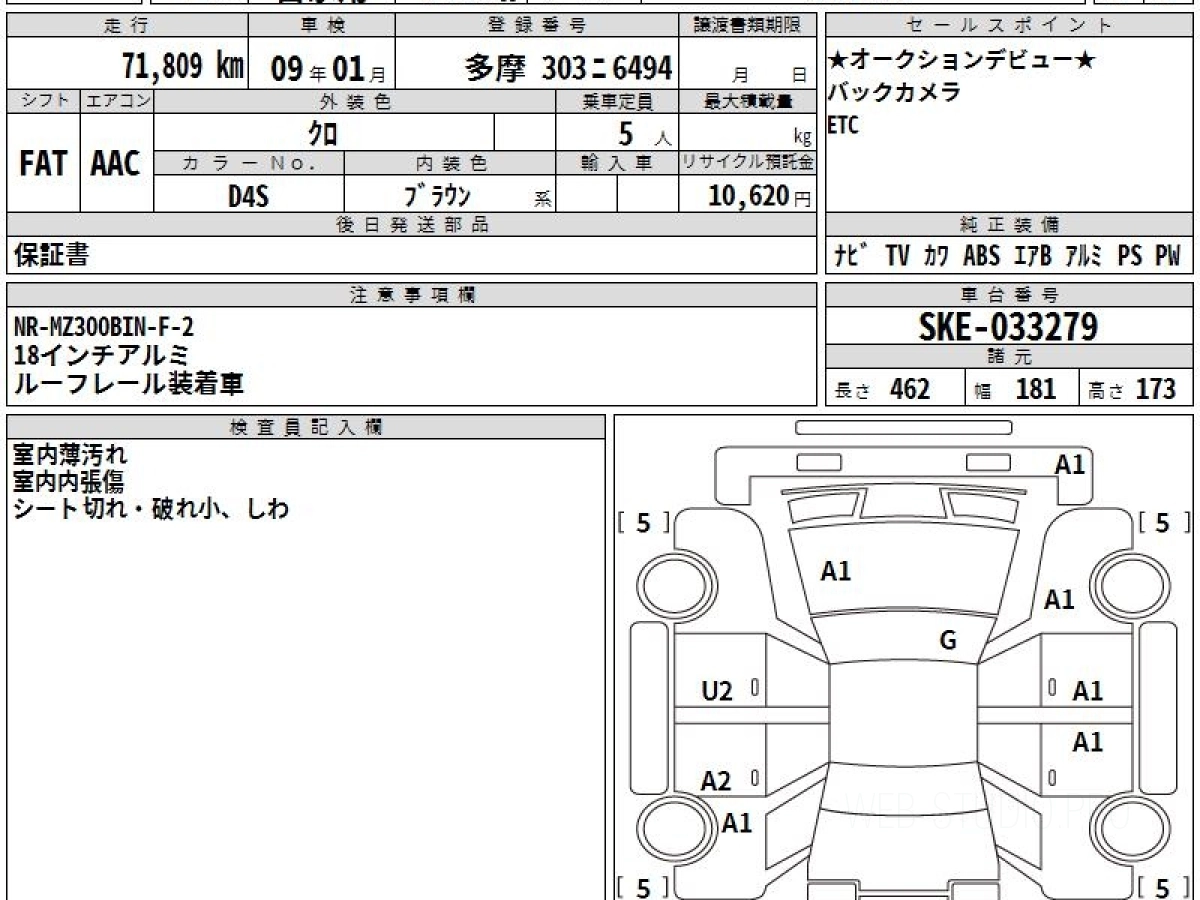
Task: Click the FAT shift type cell
Action: pyautogui.click(x=43, y=164)
